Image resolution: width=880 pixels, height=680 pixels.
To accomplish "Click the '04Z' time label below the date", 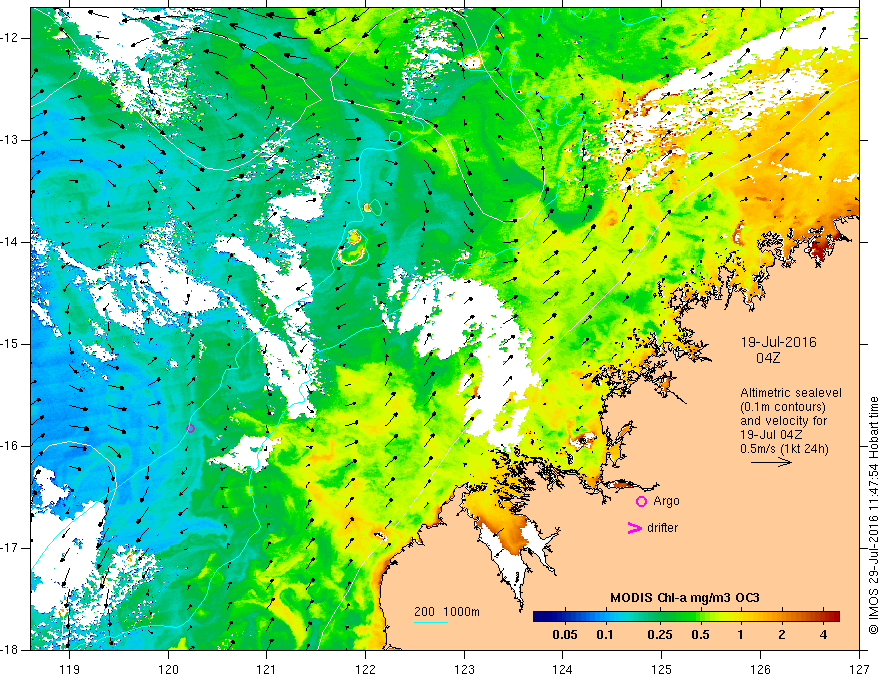I will coord(768,358).
